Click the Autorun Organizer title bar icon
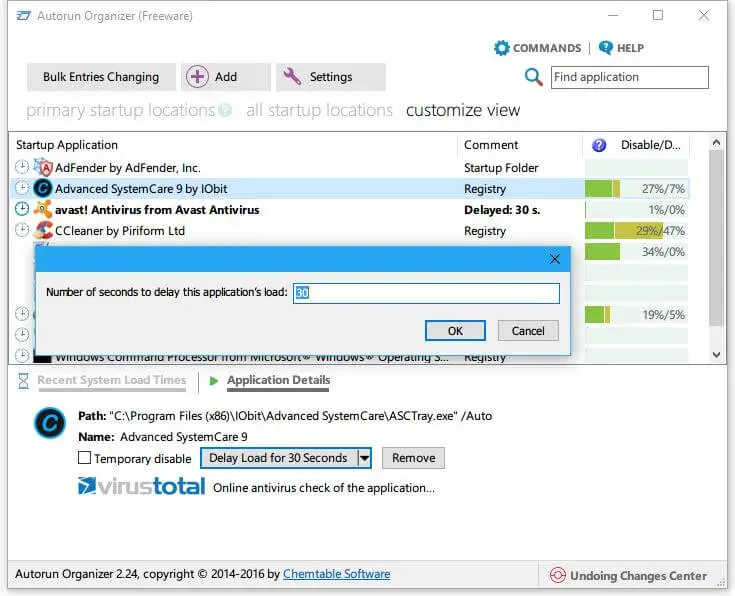Screen dimensions: 735x596 [23, 16]
